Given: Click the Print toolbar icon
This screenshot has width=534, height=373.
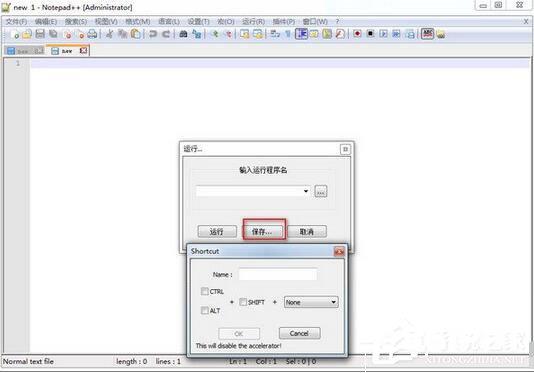Looking at the screenshot, I should (92, 34).
